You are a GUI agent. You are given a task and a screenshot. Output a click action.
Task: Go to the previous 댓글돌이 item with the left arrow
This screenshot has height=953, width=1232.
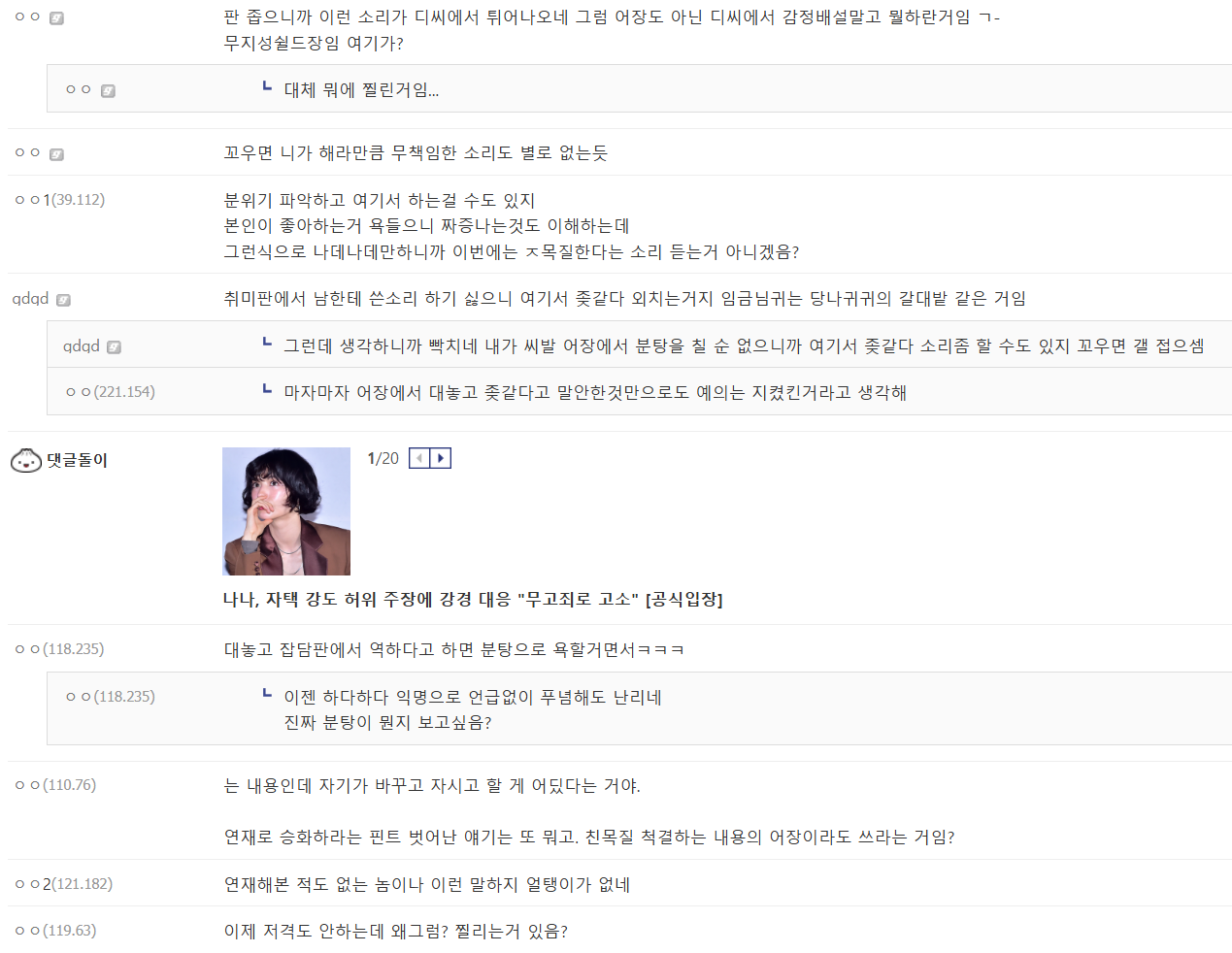pyautogui.click(x=419, y=458)
